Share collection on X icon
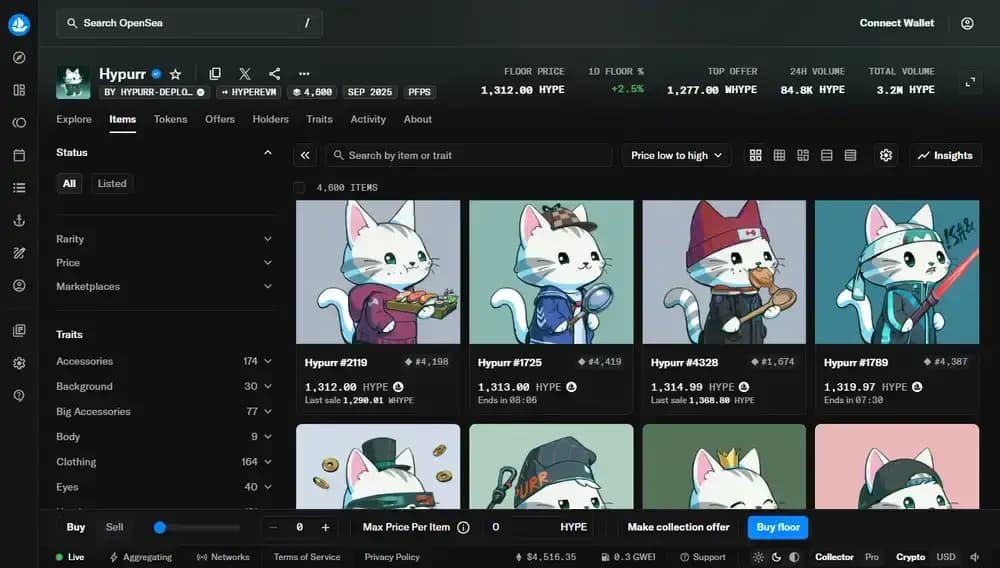 (245, 74)
